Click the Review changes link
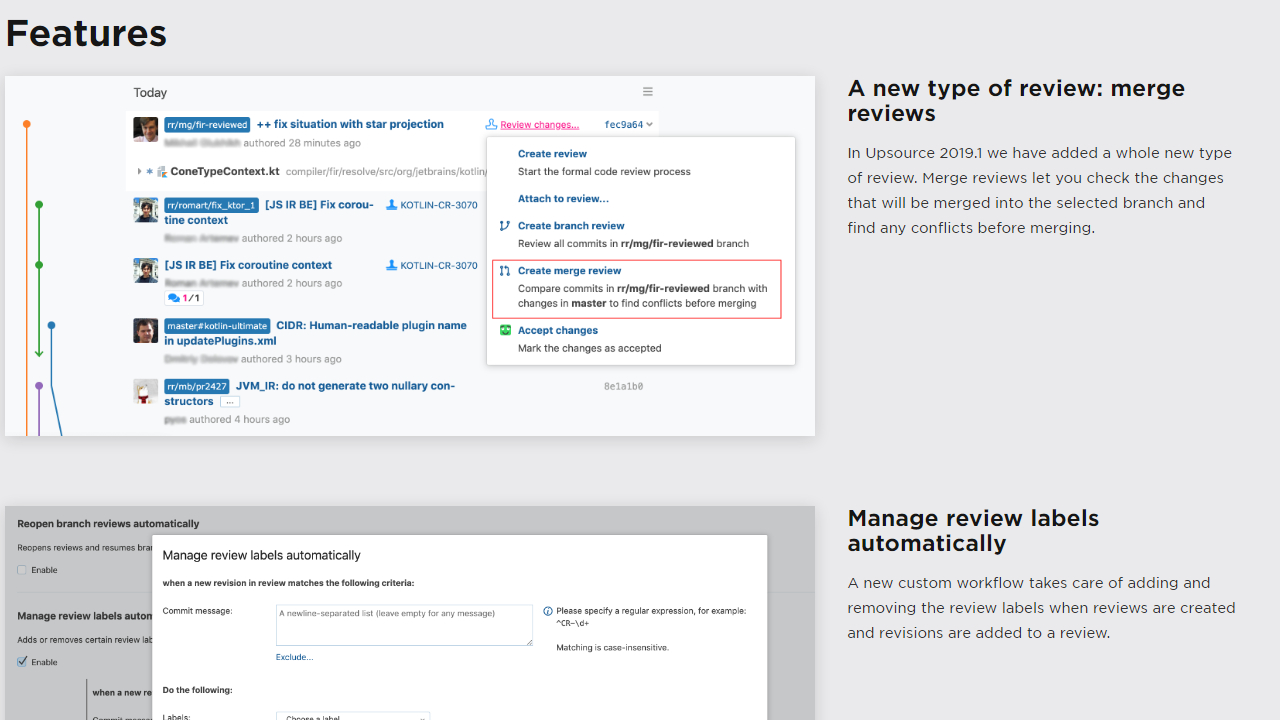The height and width of the screenshot is (720, 1280). pyautogui.click(x=539, y=125)
